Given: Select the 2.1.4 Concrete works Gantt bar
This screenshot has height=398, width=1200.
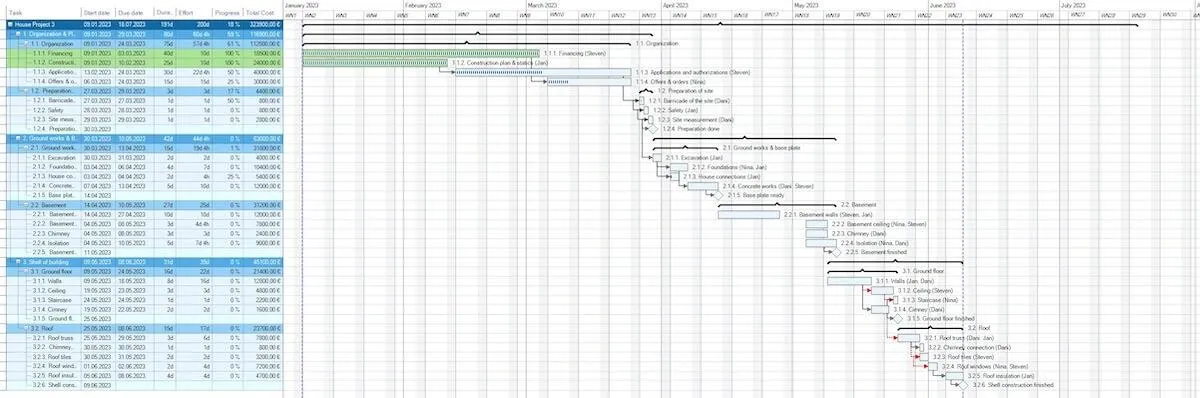Looking at the screenshot, I should [704, 186].
